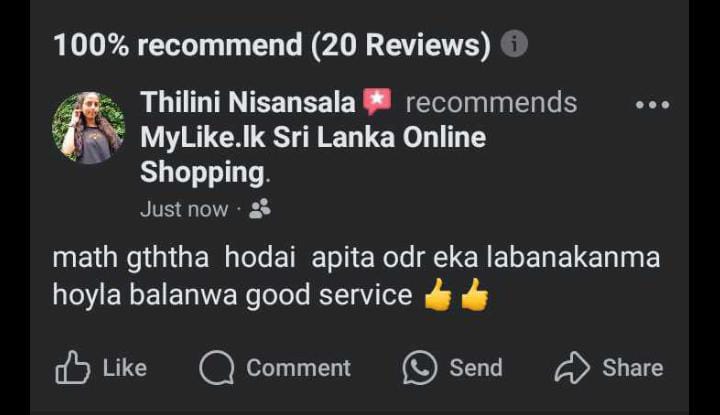
Task: Click the arrow Share icon
Action: (x=572, y=367)
